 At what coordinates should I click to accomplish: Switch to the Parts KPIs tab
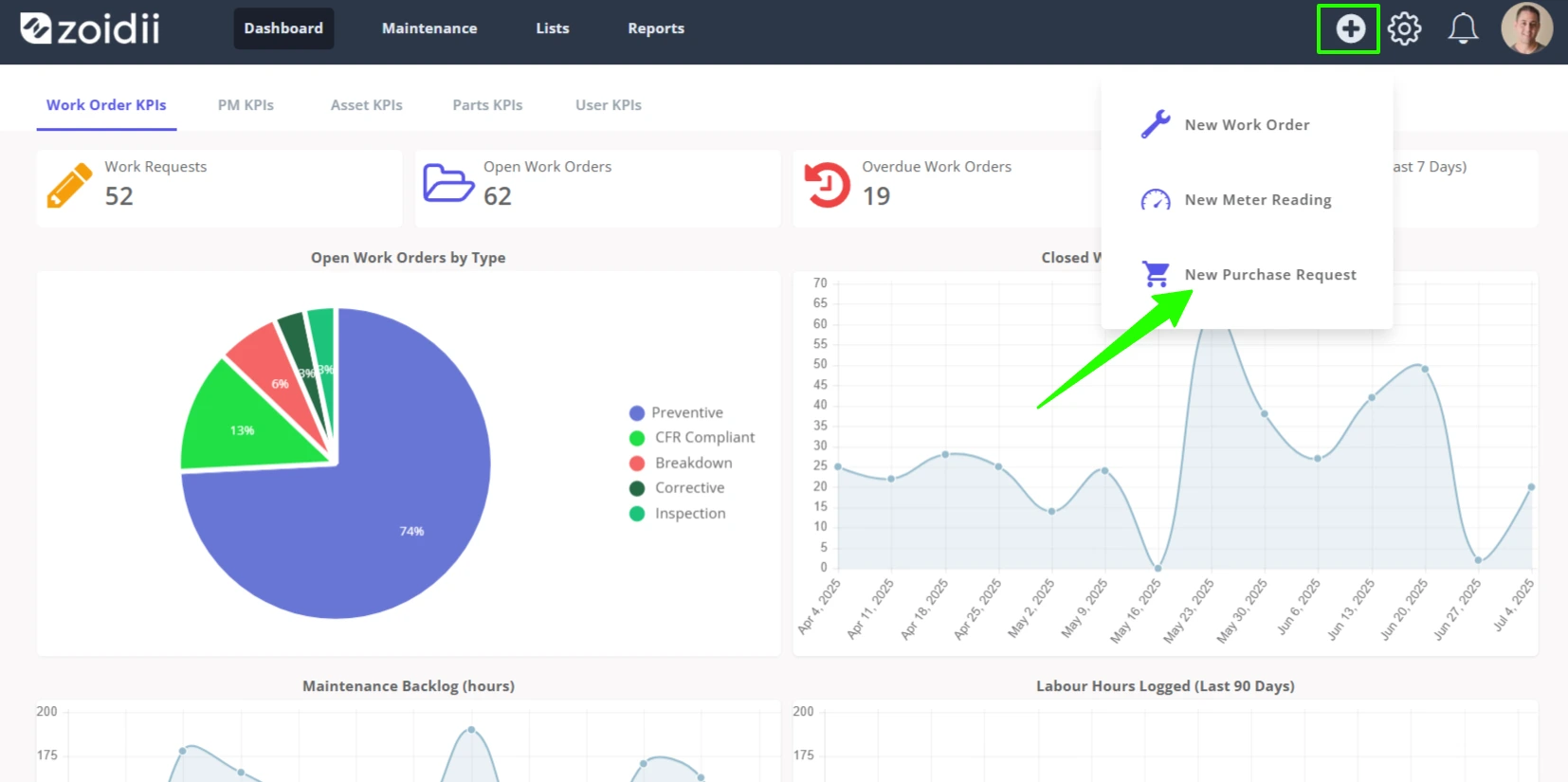click(x=487, y=105)
